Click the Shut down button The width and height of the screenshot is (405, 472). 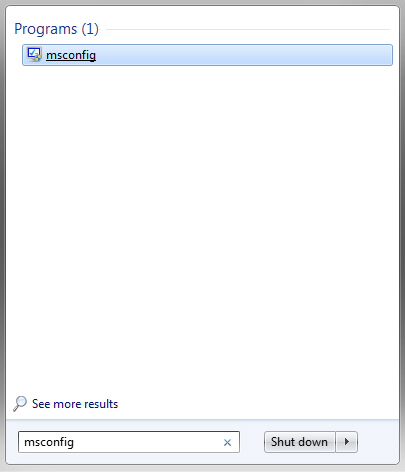point(299,442)
